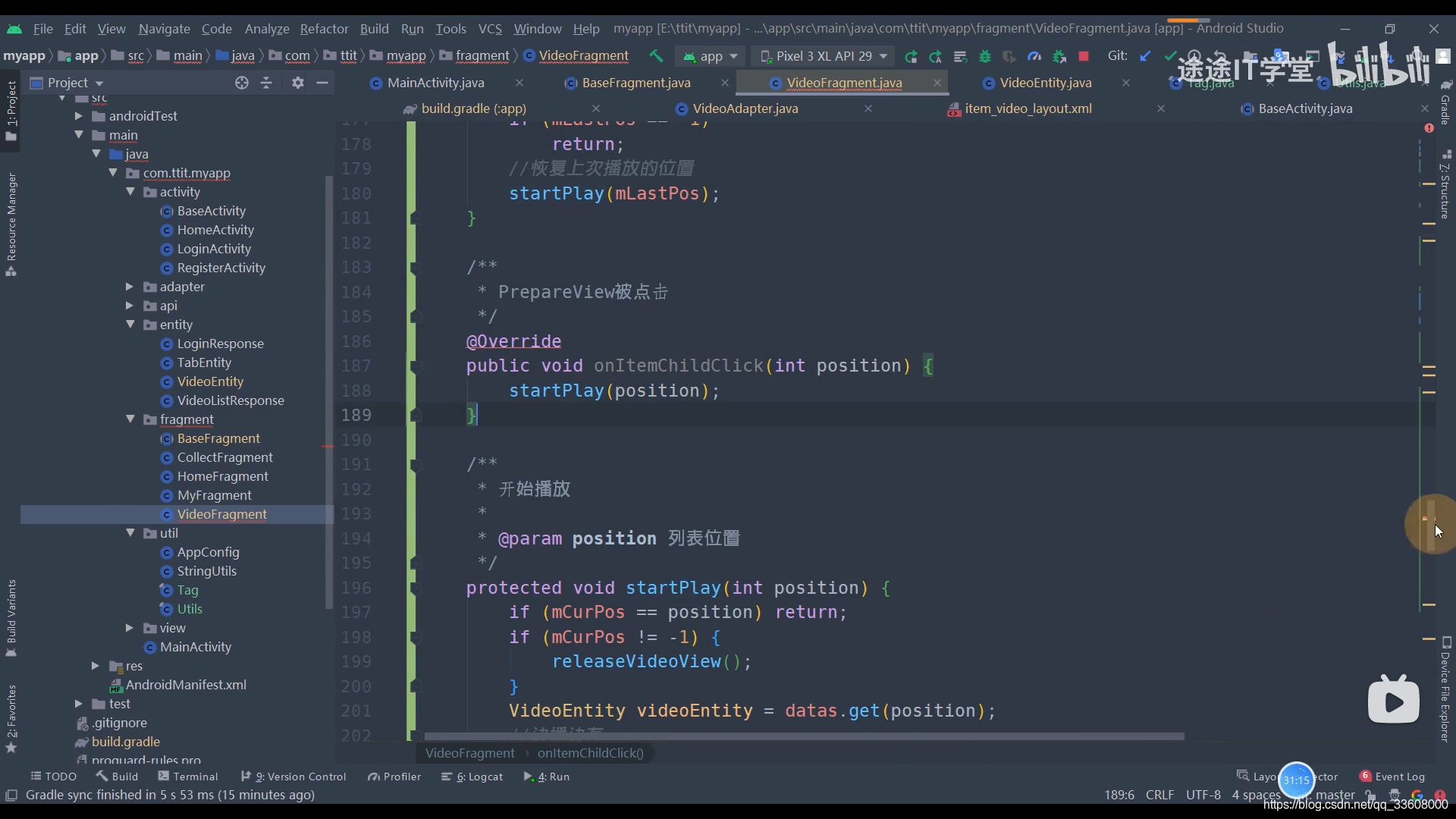Screen dimensions: 1456x819
Task: Toggle the 1: Project side panel
Action: [11, 111]
